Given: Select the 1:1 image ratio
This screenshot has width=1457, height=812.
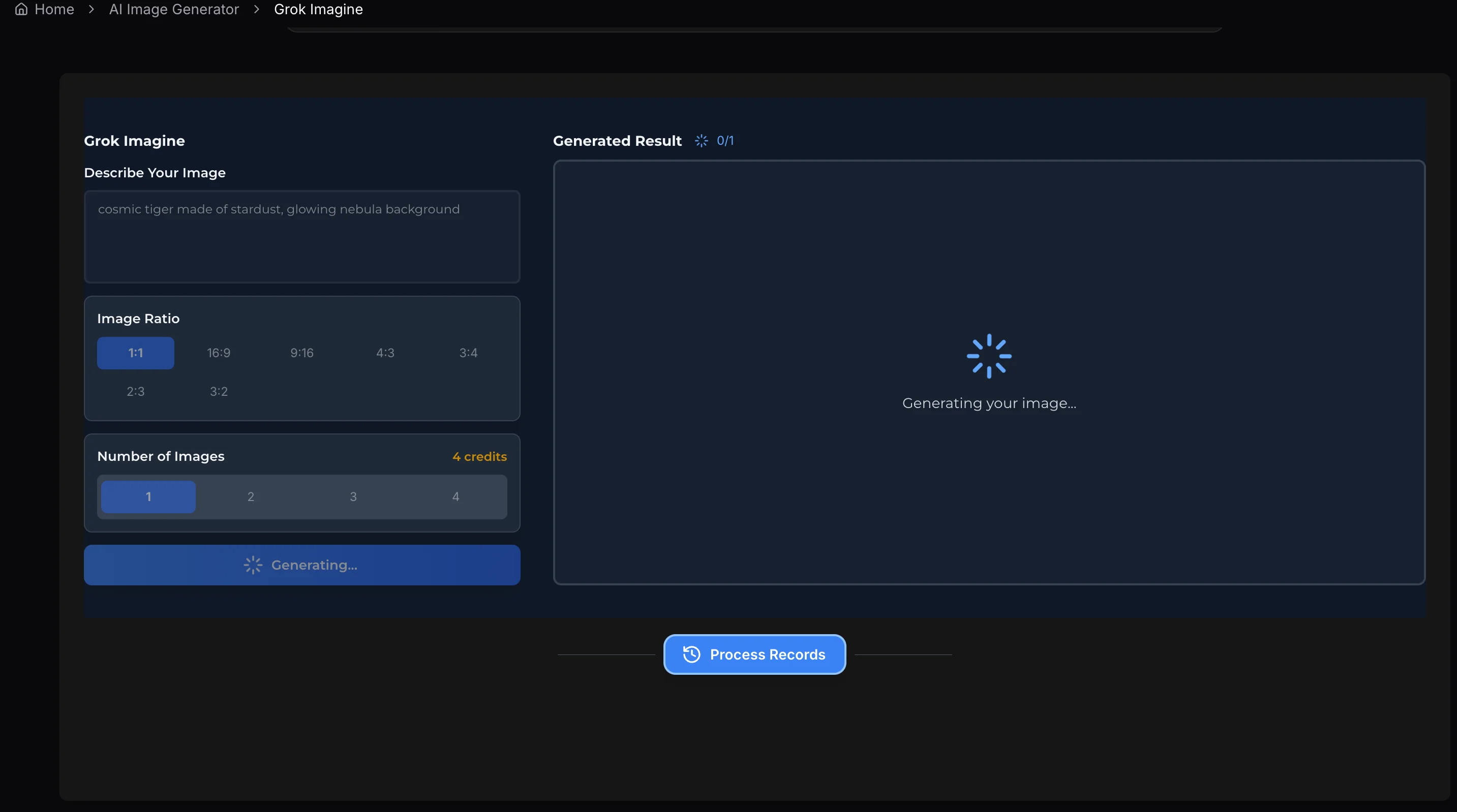Looking at the screenshot, I should click(135, 353).
